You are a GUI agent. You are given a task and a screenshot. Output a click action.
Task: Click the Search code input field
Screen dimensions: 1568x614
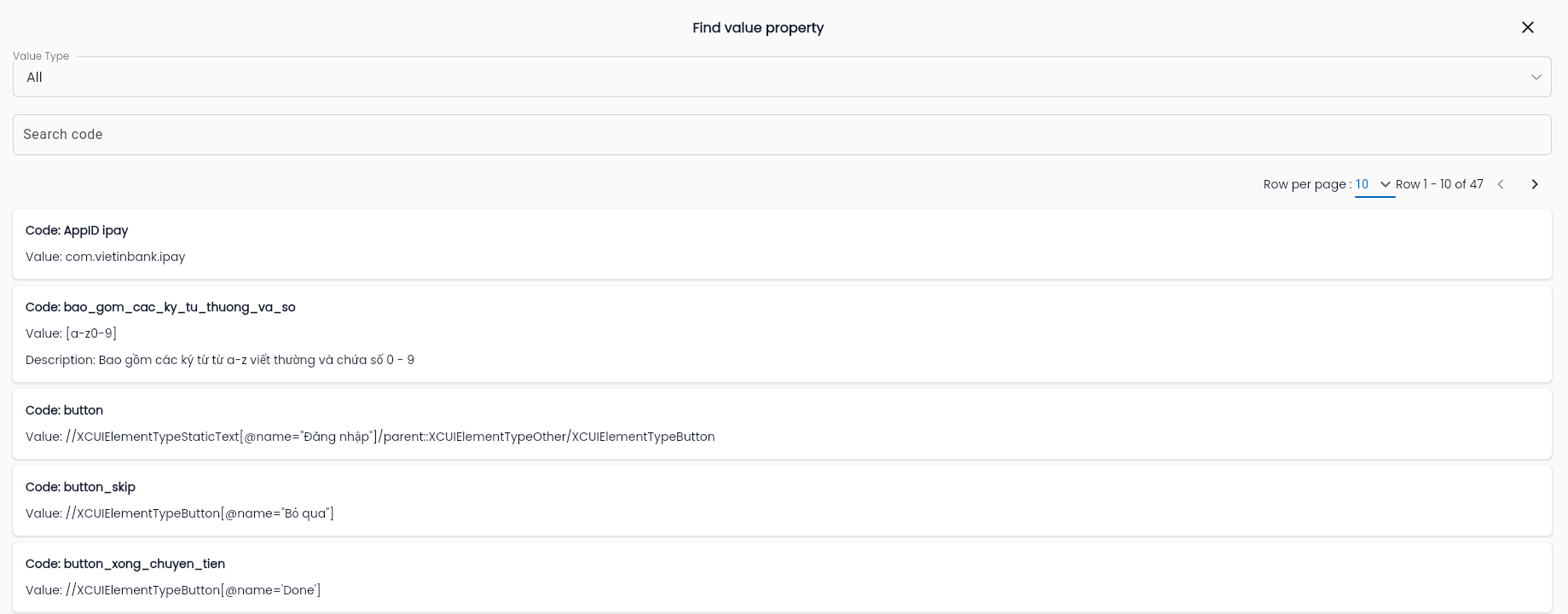coord(782,135)
